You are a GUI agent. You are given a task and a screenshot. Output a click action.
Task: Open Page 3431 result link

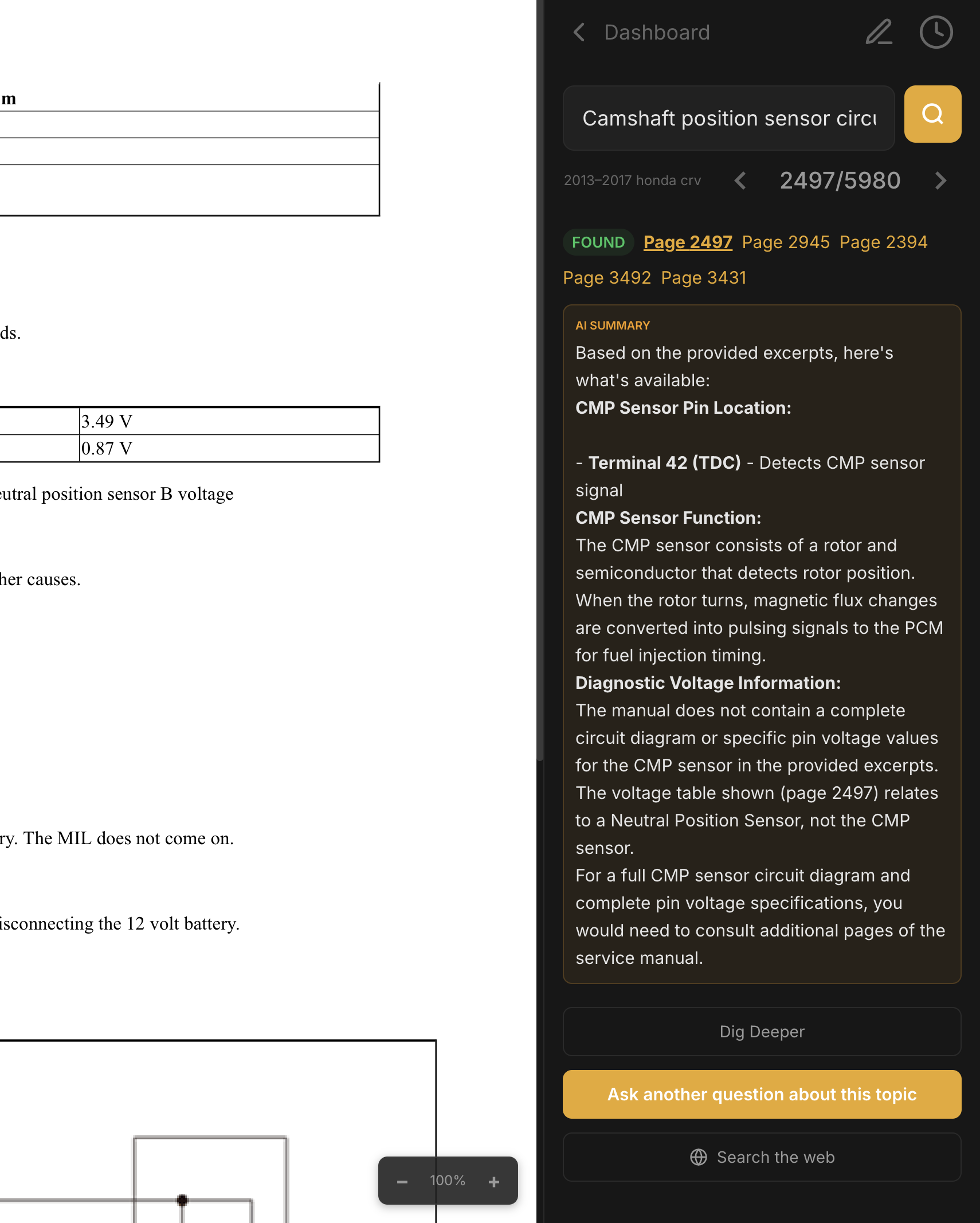tap(704, 278)
